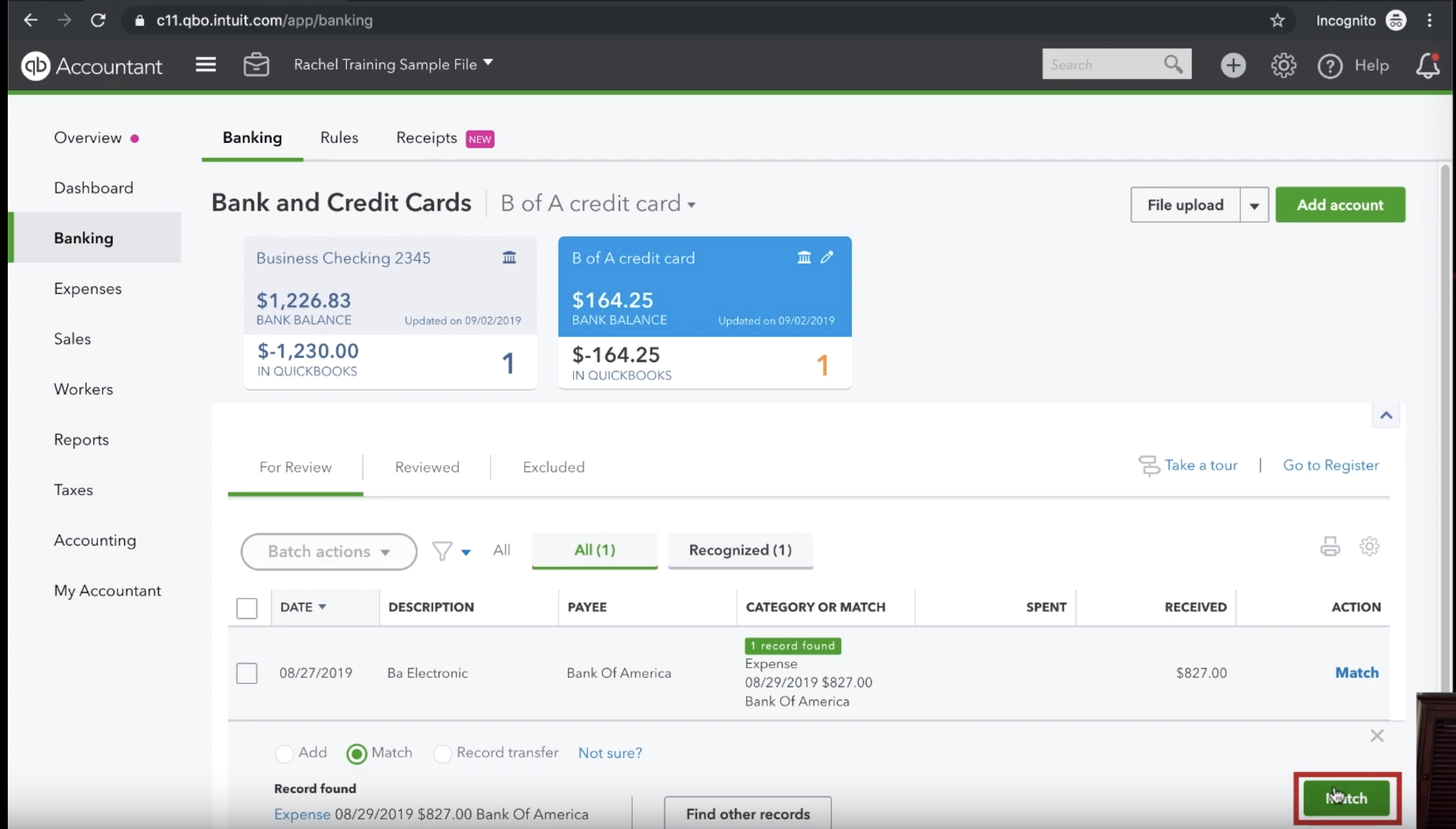Screen dimensions: 1456x829
Task: Open table settings gear icon
Action: (1369, 546)
